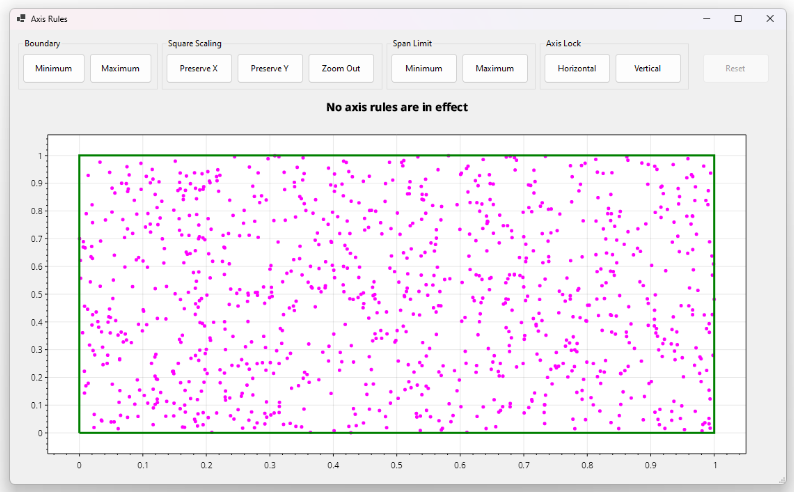The image size is (794, 492).
Task: Maximize the Axis Rules window
Action: 738,19
